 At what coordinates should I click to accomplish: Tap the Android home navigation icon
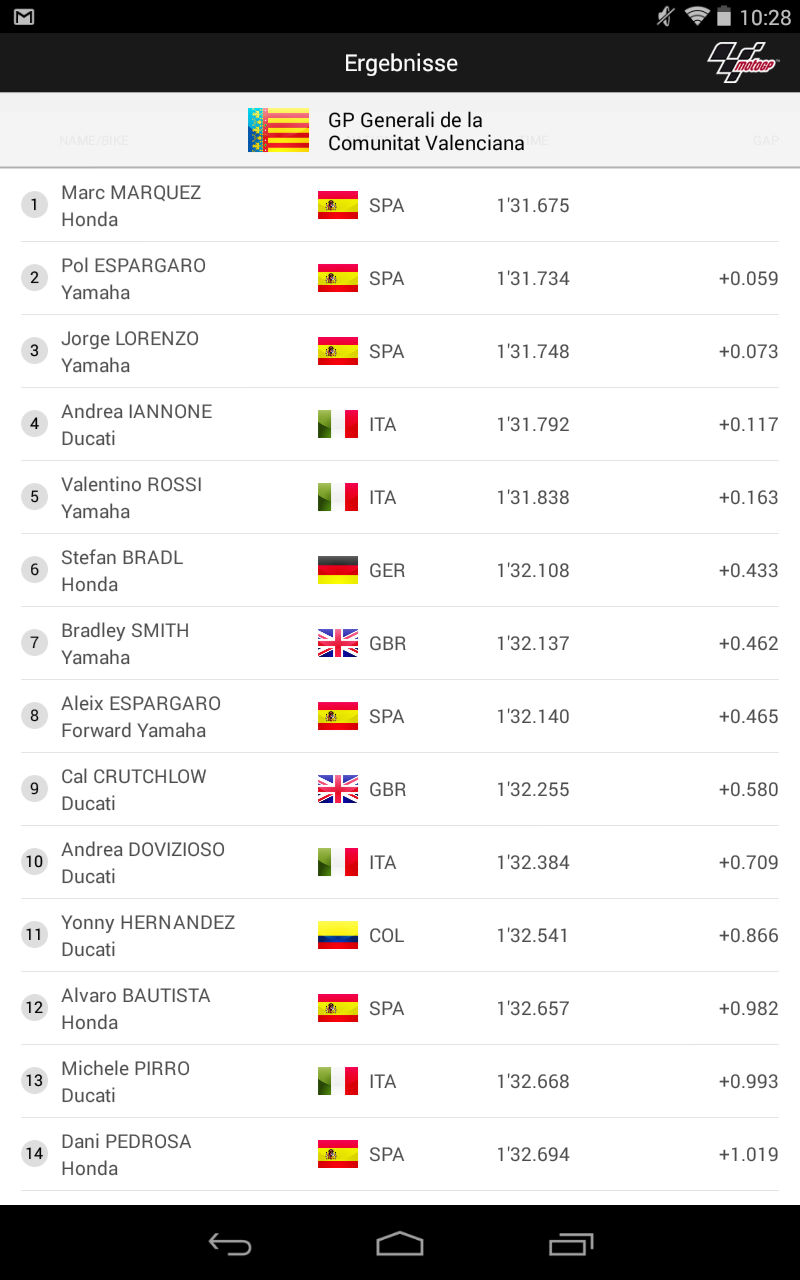400,1243
